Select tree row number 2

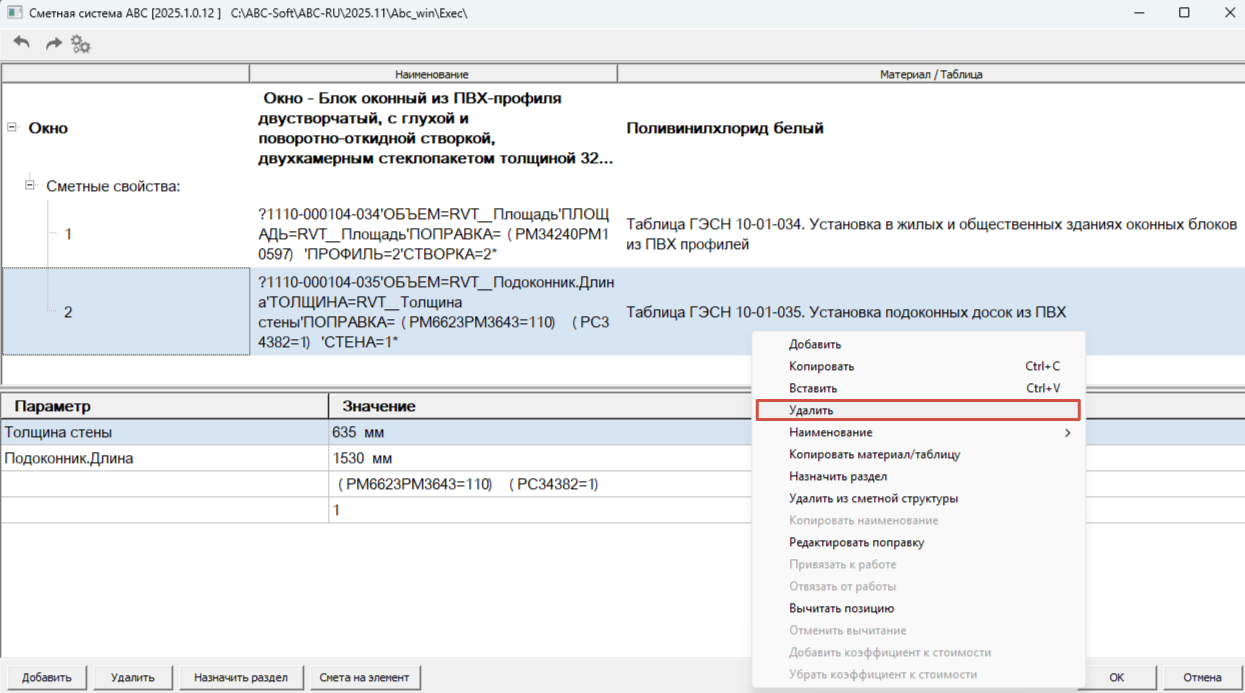tap(68, 312)
